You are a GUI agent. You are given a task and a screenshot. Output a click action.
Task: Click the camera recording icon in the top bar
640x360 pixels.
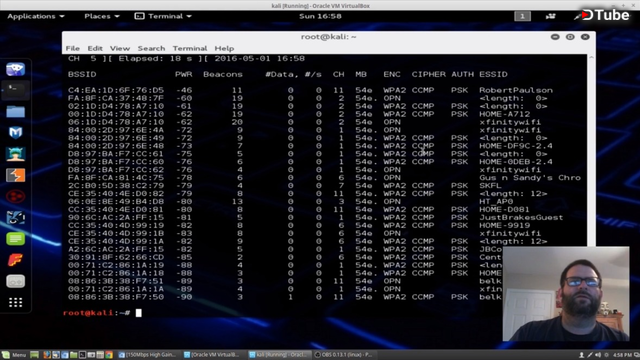tap(550, 16)
